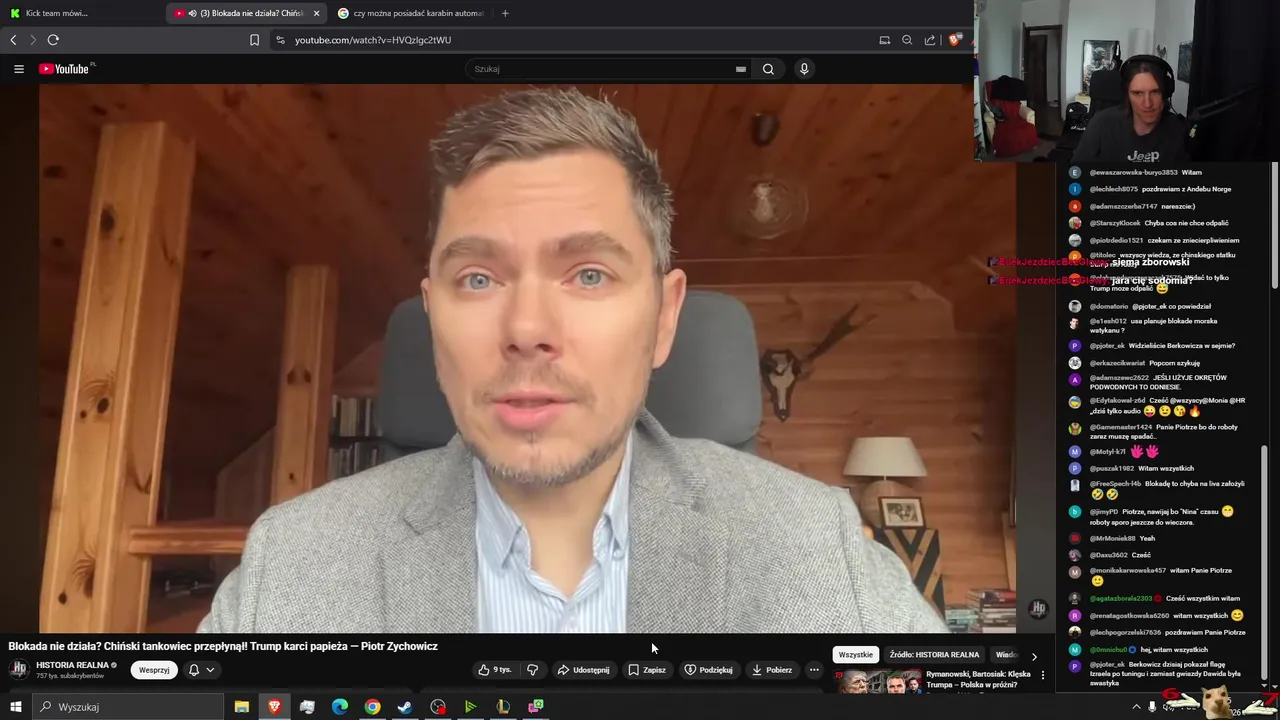This screenshot has width=1280, height=720.
Task: Select the Blokada nie działa YouTube tab
Action: pos(247,13)
